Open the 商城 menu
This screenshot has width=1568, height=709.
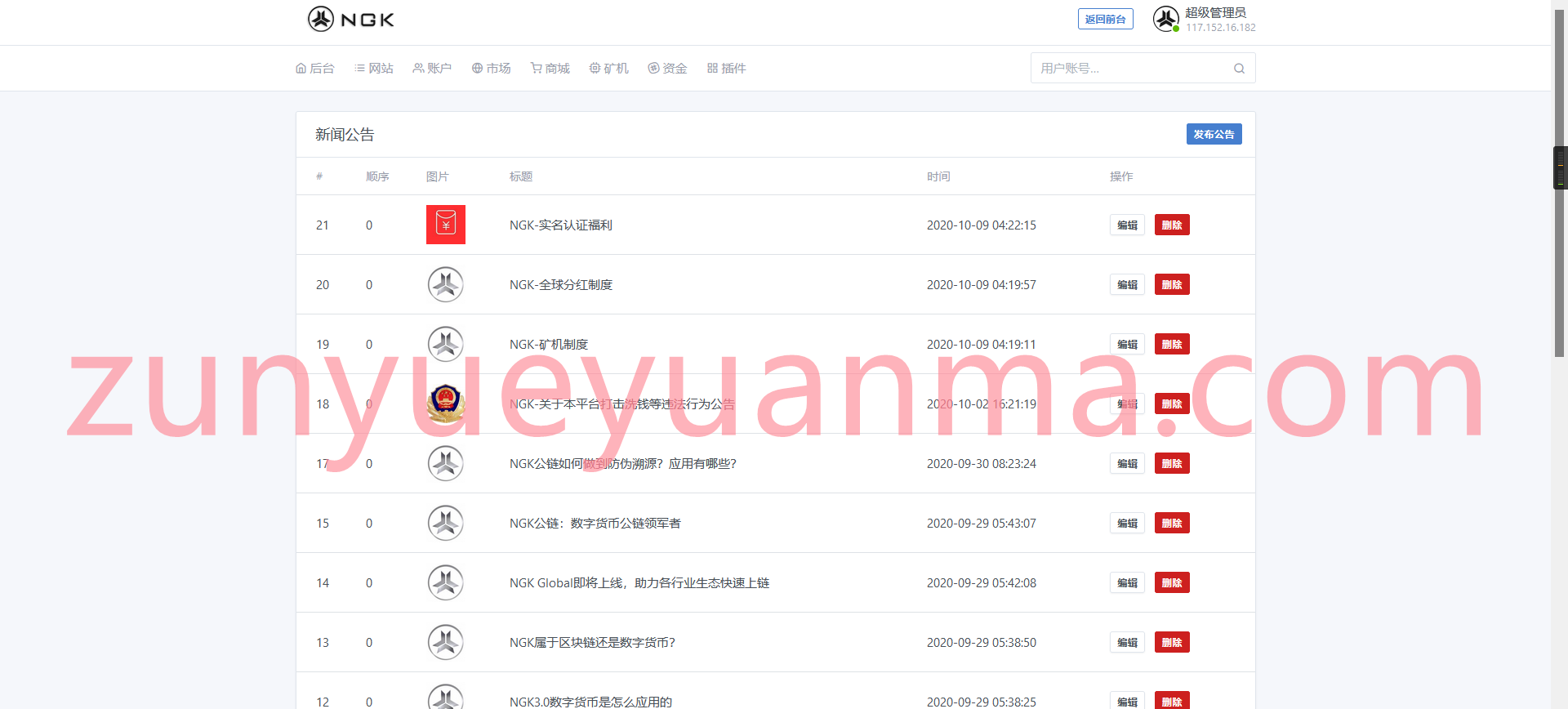pos(550,69)
